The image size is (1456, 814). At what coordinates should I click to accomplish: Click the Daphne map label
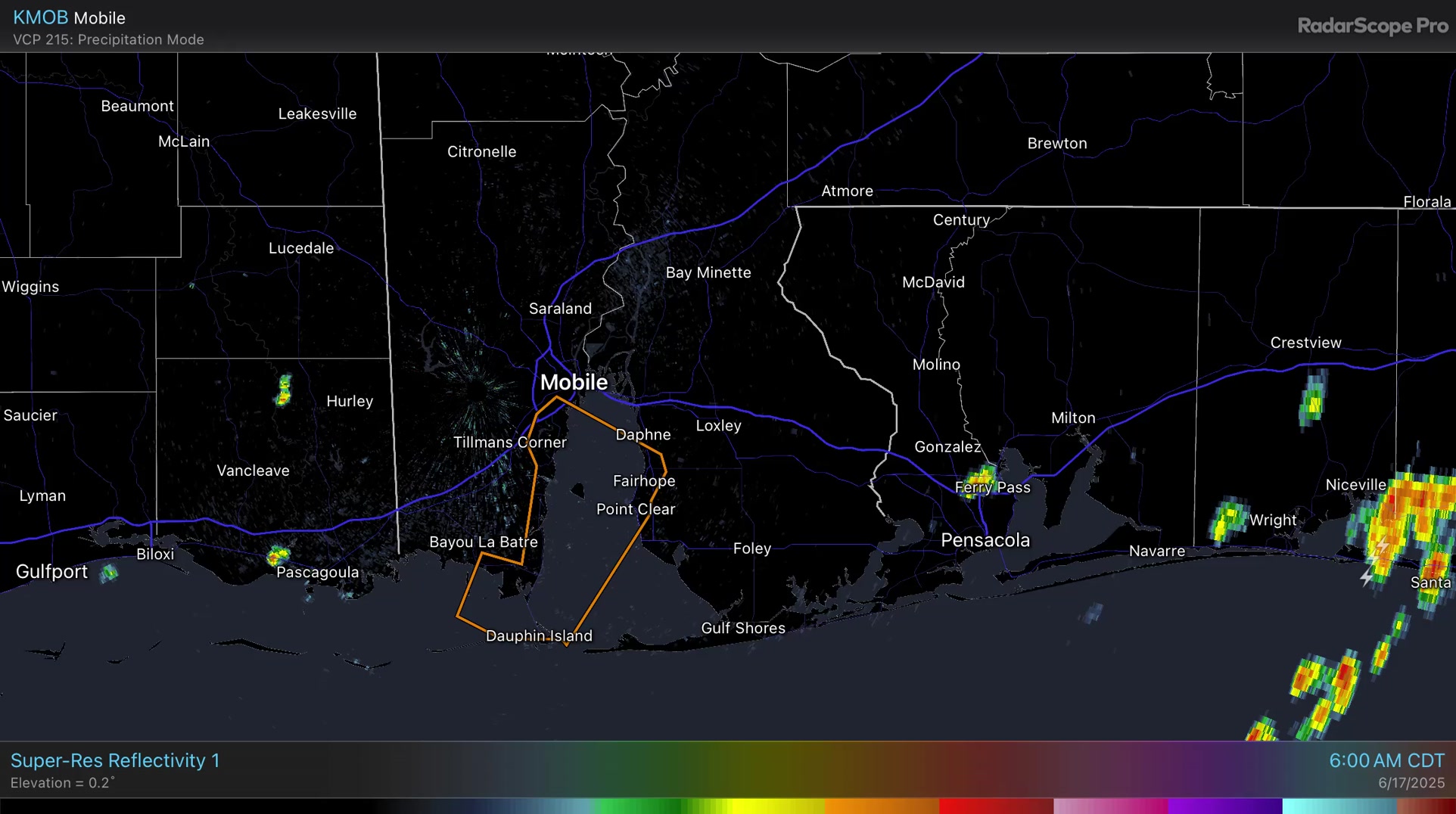pyautogui.click(x=643, y=435)
